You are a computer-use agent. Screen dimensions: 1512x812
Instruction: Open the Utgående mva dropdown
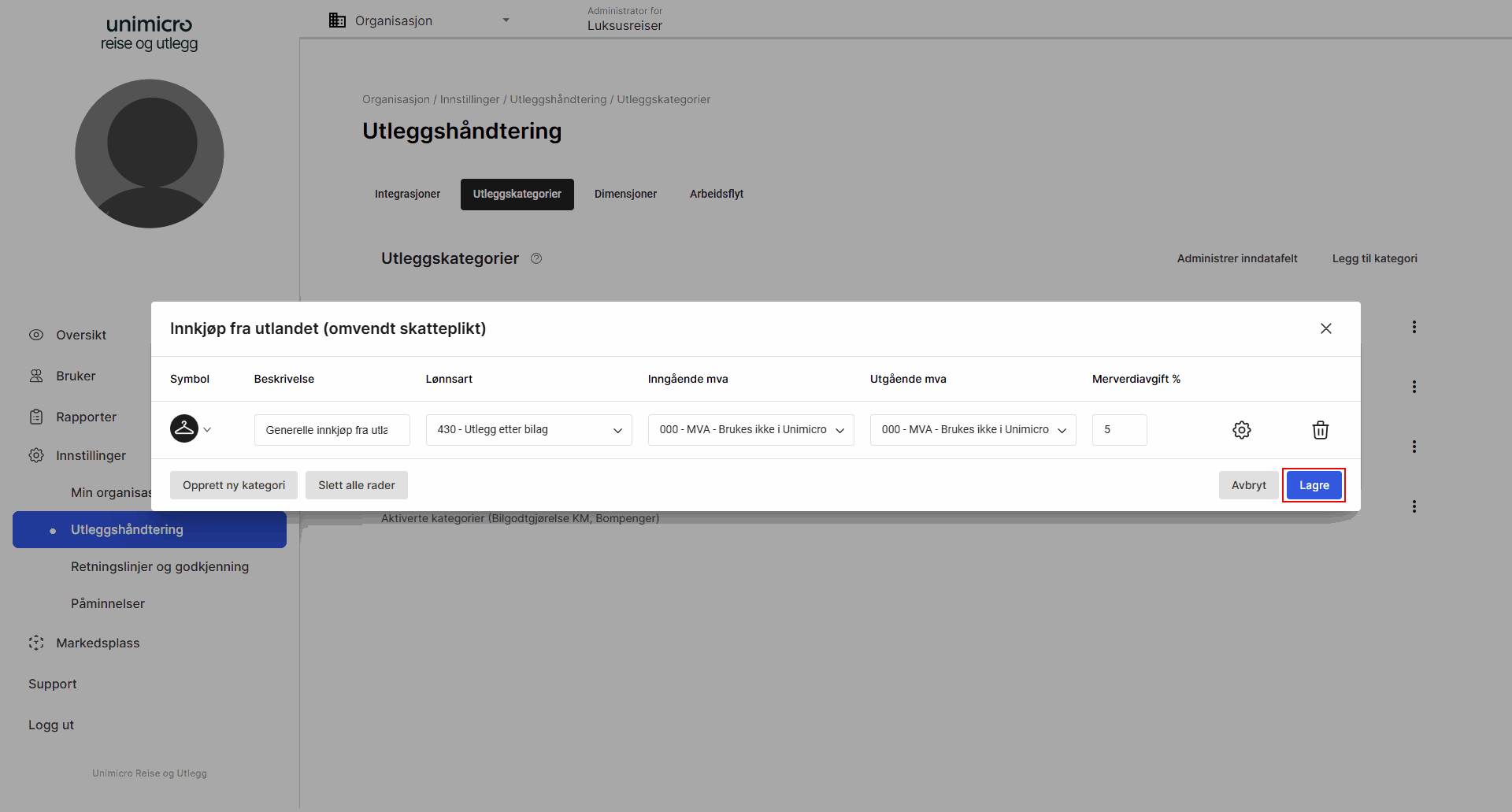pyautogui.click(x=972, y=429)
